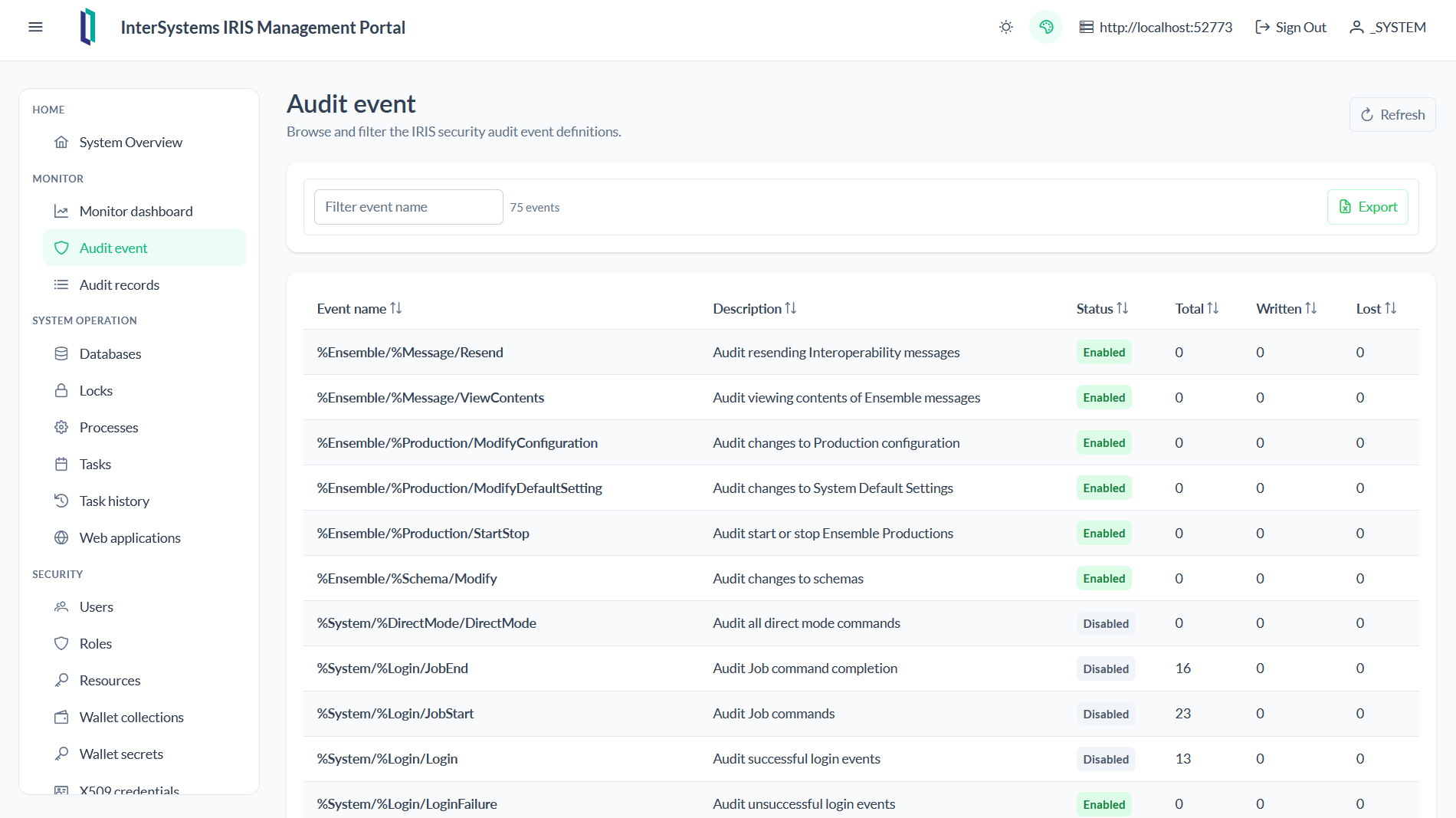Export the audit events list

(1367, 207)
